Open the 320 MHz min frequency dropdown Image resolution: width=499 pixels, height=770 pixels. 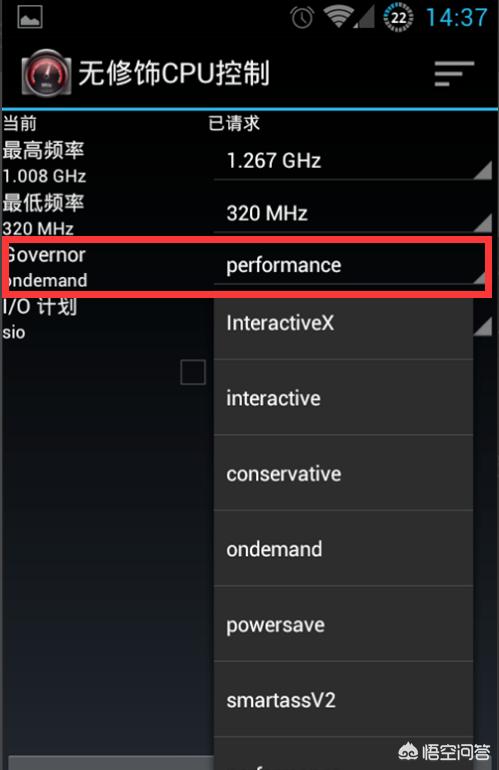[353, 214]
